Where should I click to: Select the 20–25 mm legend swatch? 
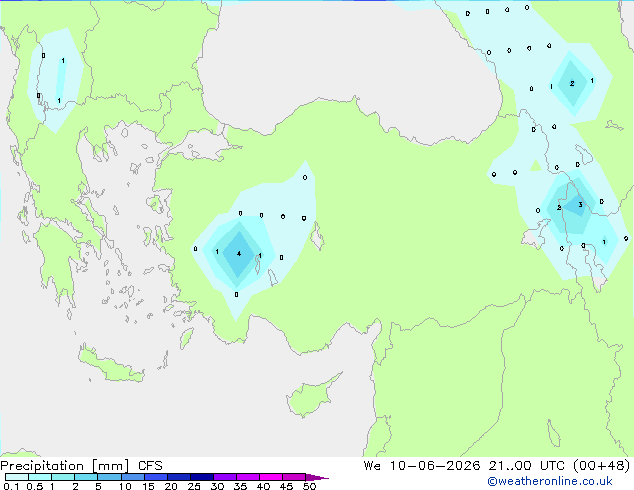[x=178, y=477]
